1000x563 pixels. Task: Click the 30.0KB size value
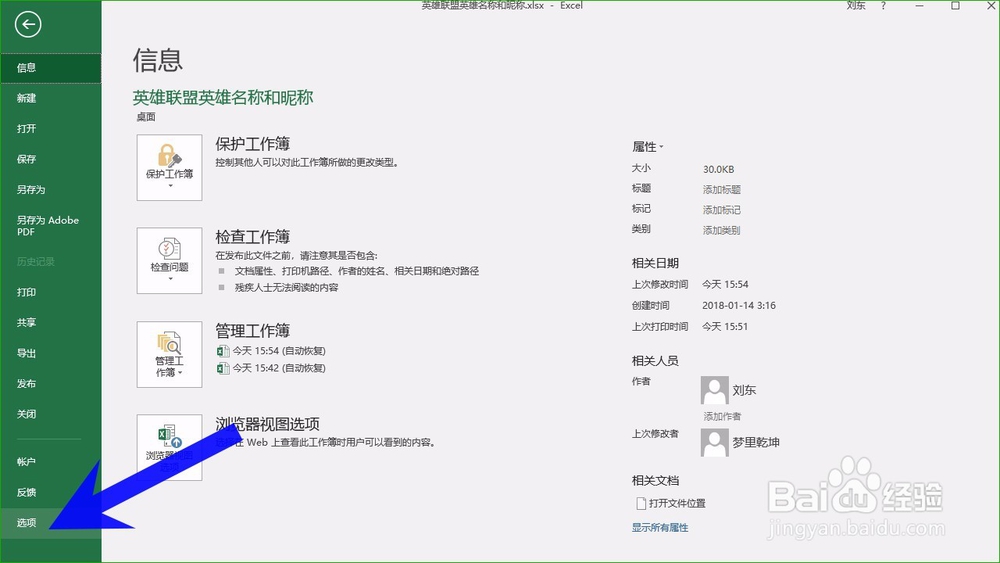(719, 169)
